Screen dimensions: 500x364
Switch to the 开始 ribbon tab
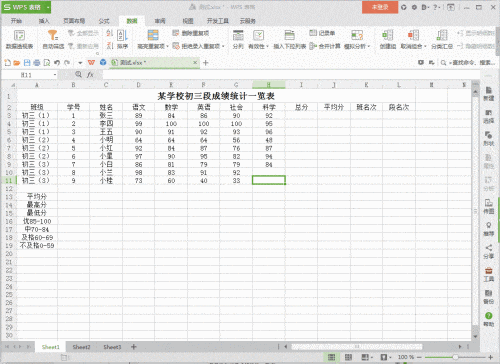pyautogui.click(x=16, y=21)
